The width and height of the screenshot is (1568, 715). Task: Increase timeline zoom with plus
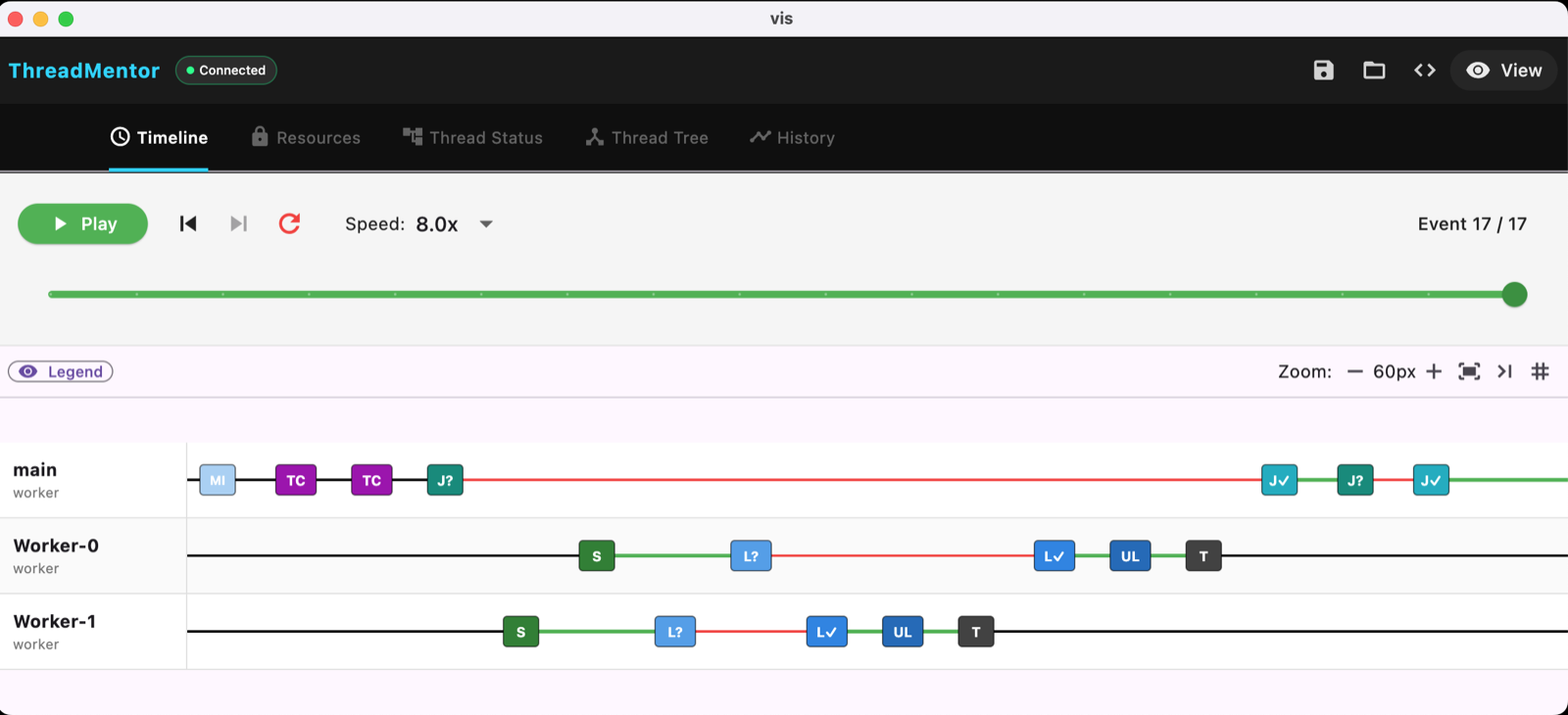pyautogui.click(x=1434, y=371)
